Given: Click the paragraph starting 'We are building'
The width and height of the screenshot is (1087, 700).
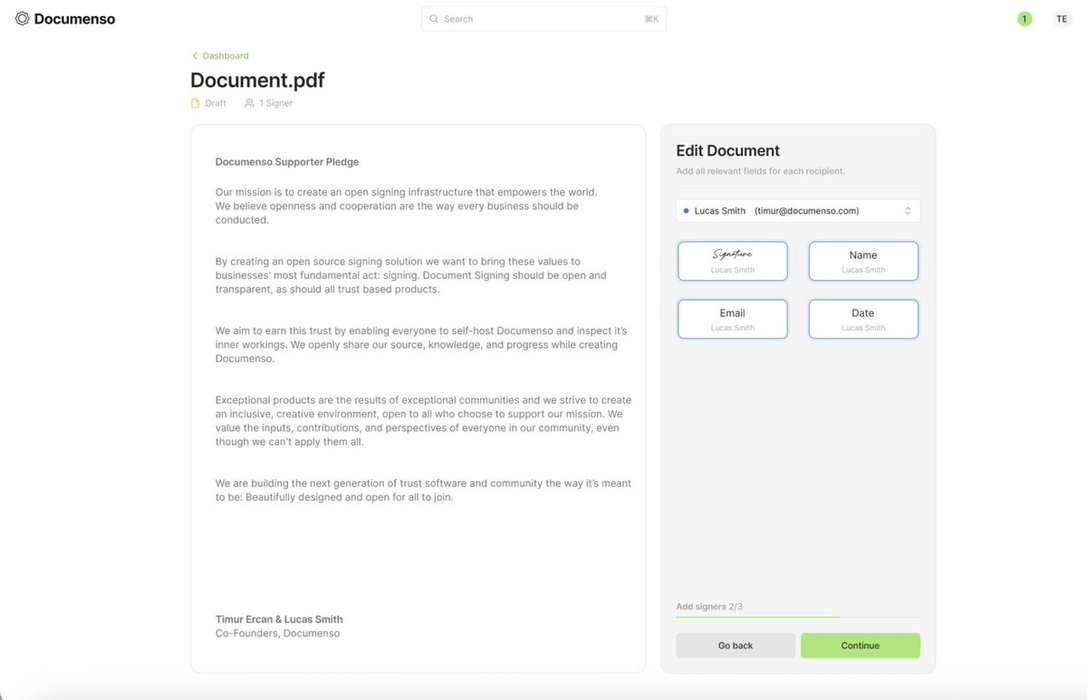Looking at the screenshot, I should [x=423, y=490].
